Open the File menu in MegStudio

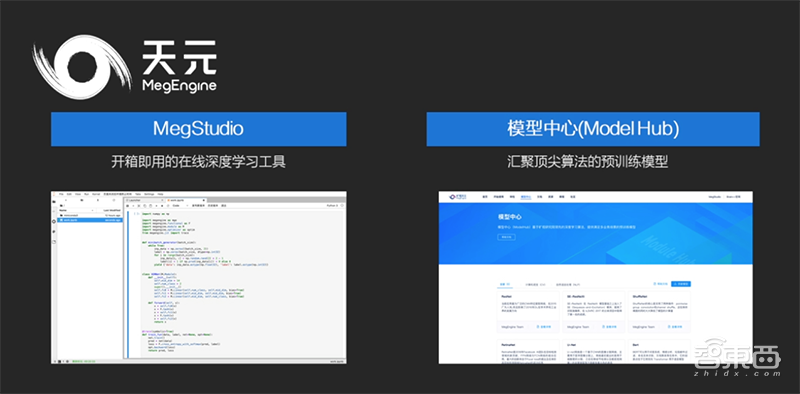point(61,194)
